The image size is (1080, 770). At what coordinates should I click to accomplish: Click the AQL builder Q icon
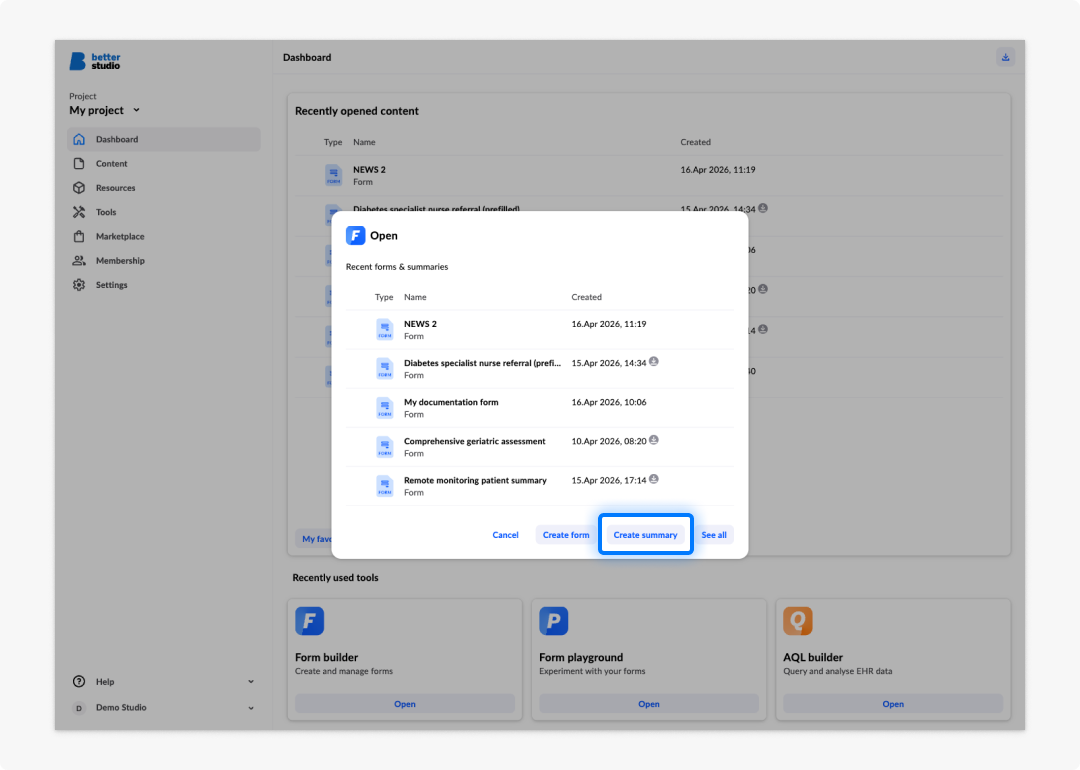pos(798,621)
